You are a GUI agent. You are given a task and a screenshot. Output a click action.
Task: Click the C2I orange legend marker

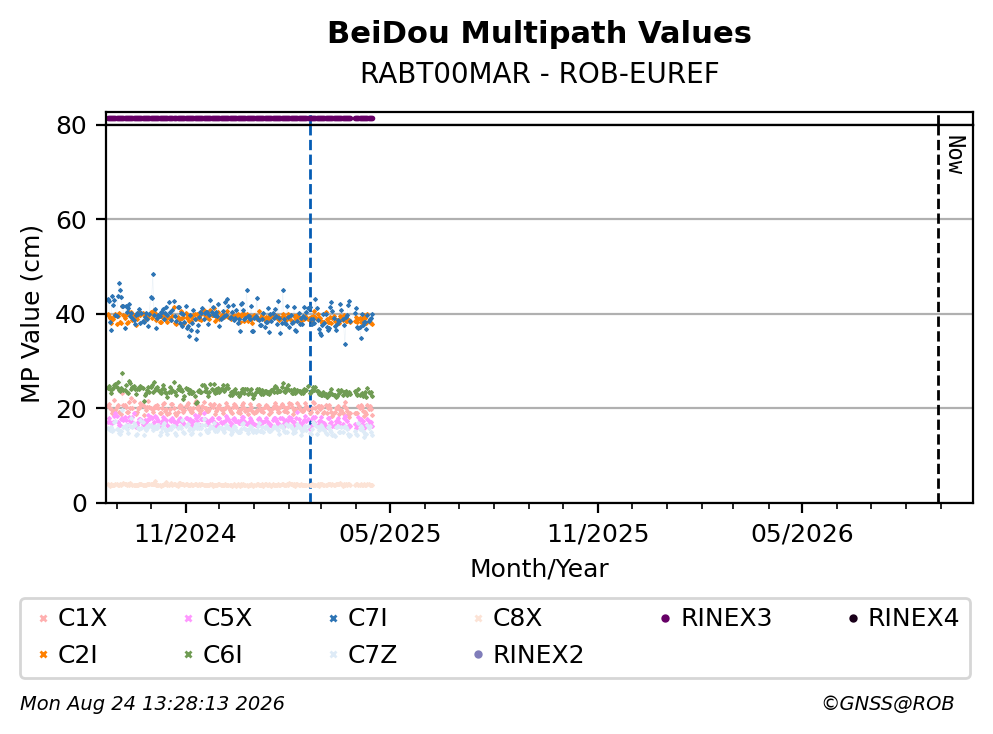[x=43, y=655]
